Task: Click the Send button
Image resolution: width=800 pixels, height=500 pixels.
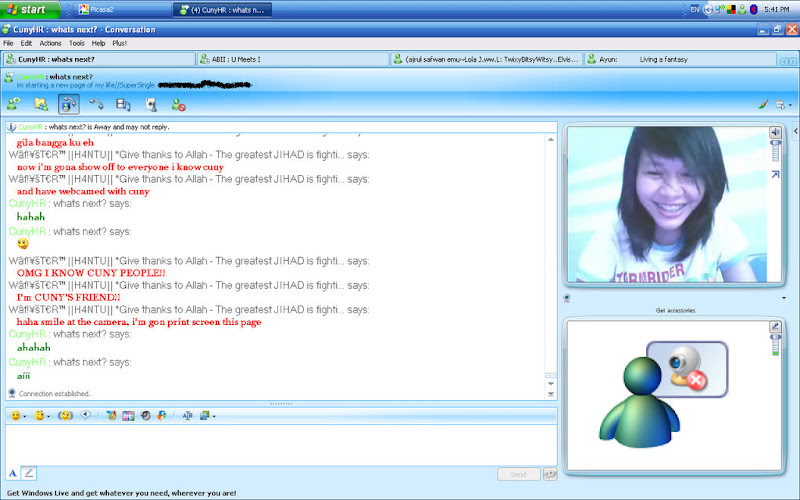Action: 518,474
